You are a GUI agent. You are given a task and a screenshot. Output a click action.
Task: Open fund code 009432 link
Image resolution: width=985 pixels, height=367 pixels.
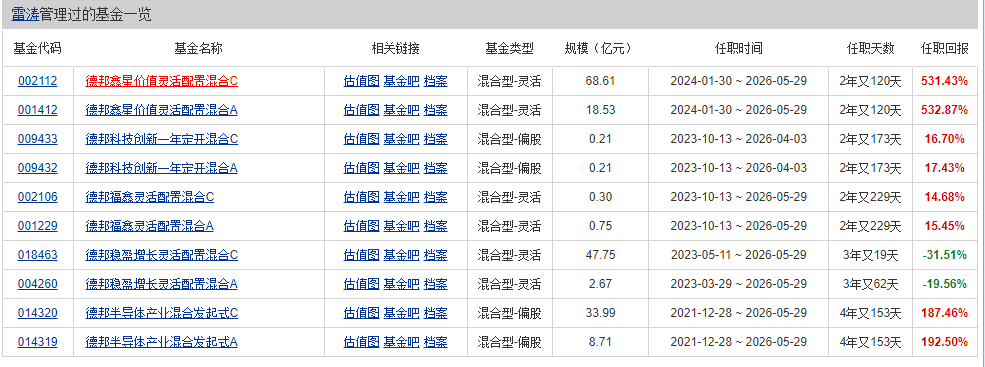(x=38, y=168)
